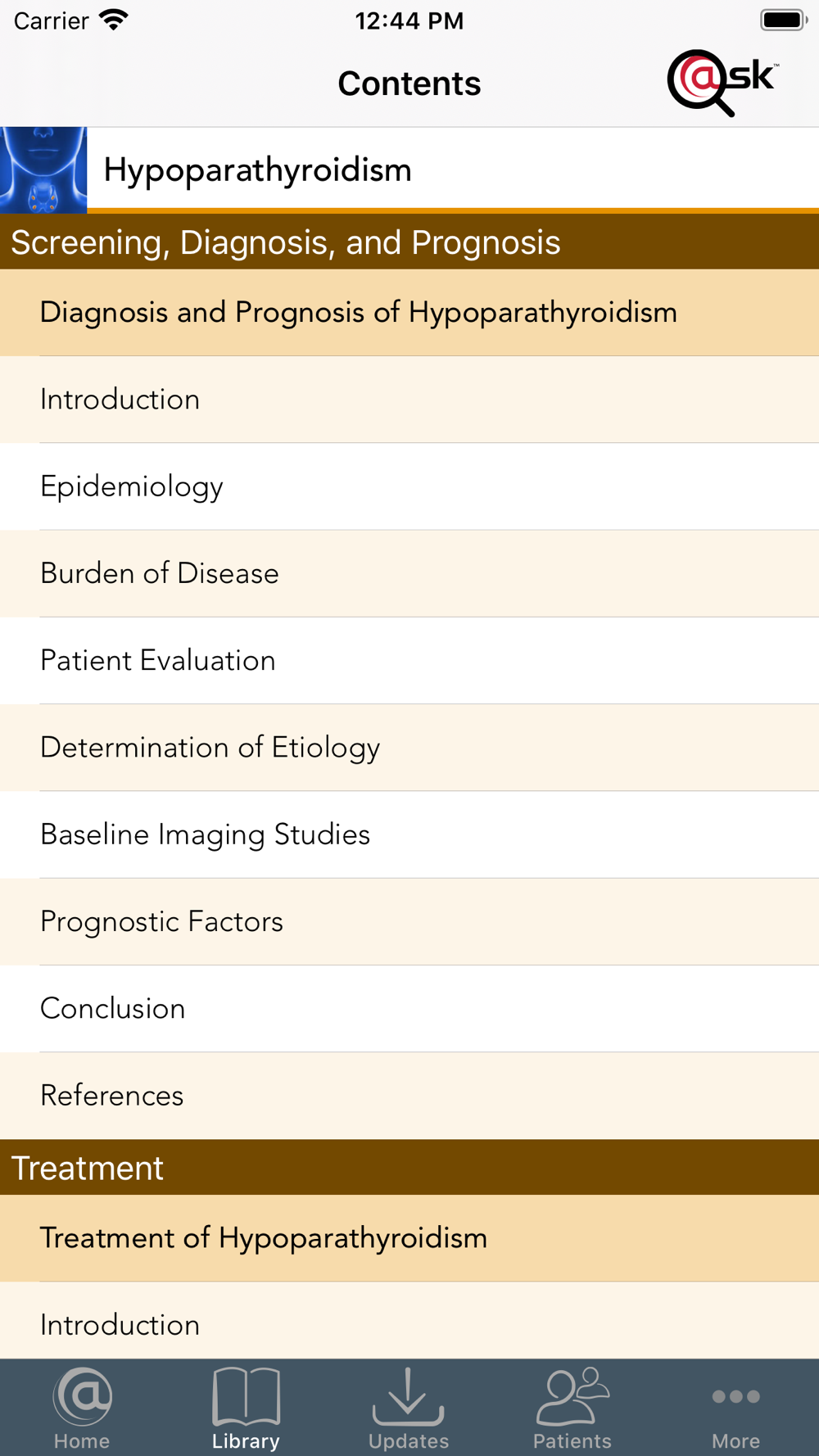
Task: Open Diagnosis and Prognosis of Hypoparathyroidism
Action: (x=409, y=313)
